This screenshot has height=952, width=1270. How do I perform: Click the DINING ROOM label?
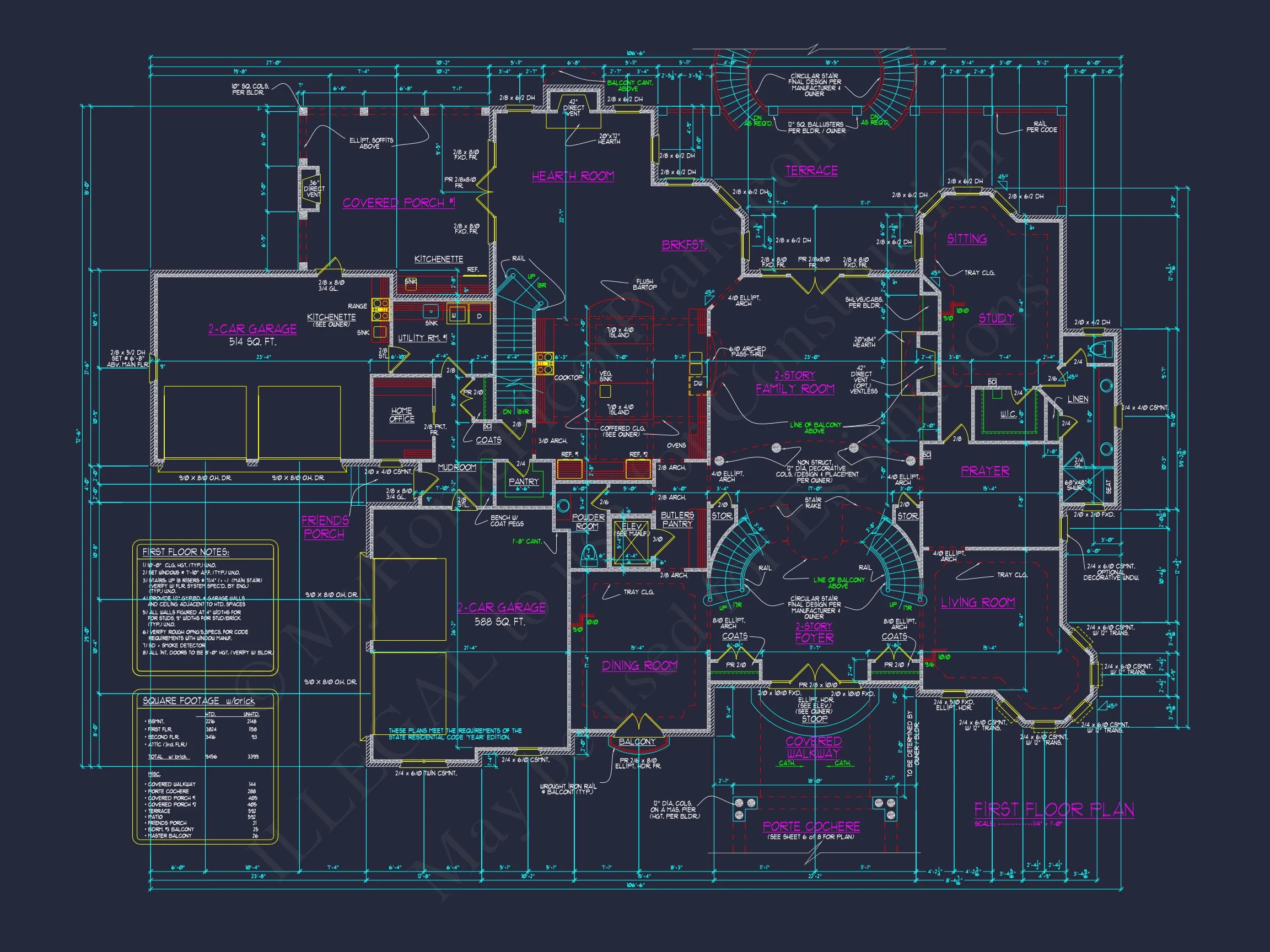(x=639, y=666)
